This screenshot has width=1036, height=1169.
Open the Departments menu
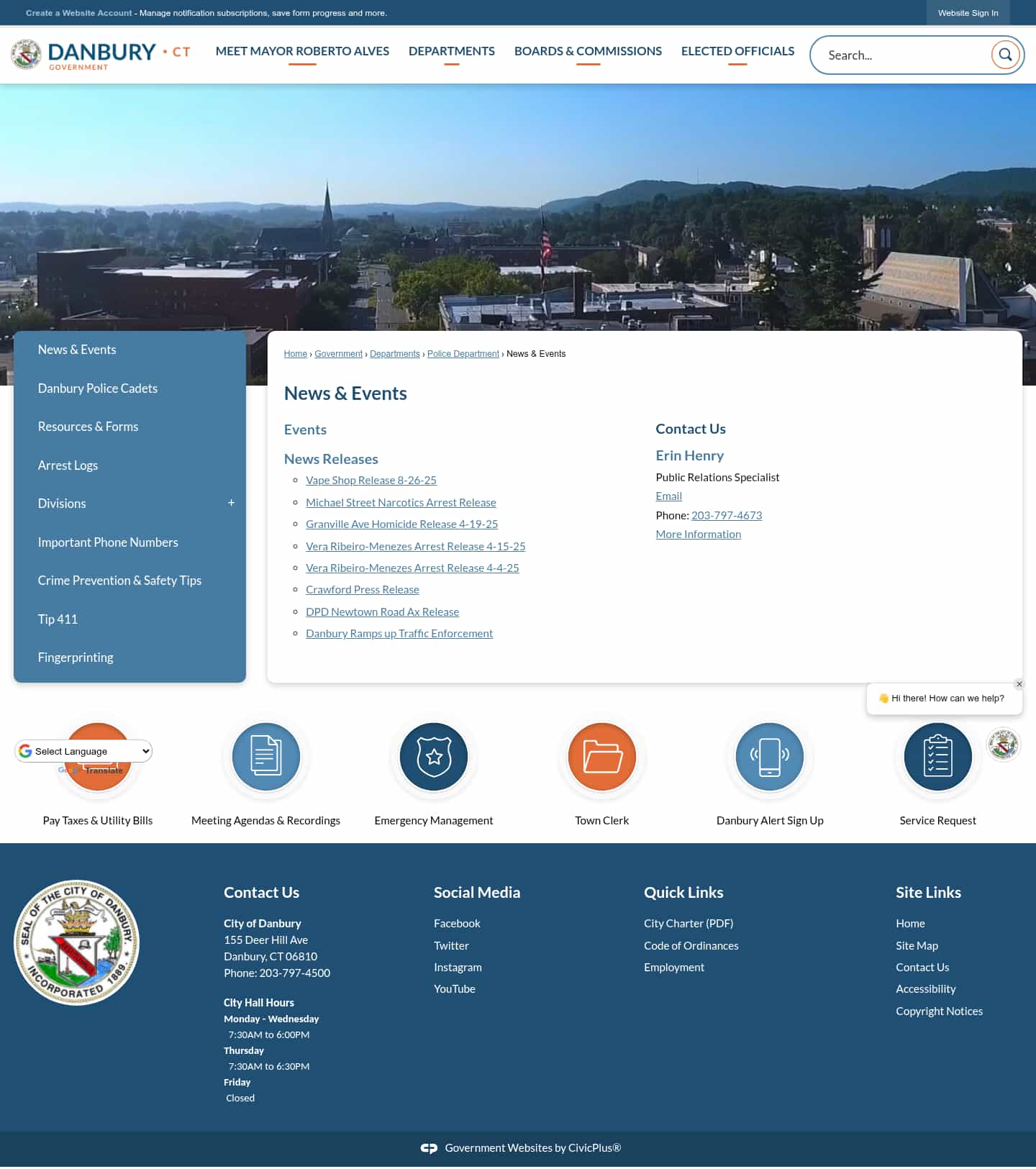452,51
